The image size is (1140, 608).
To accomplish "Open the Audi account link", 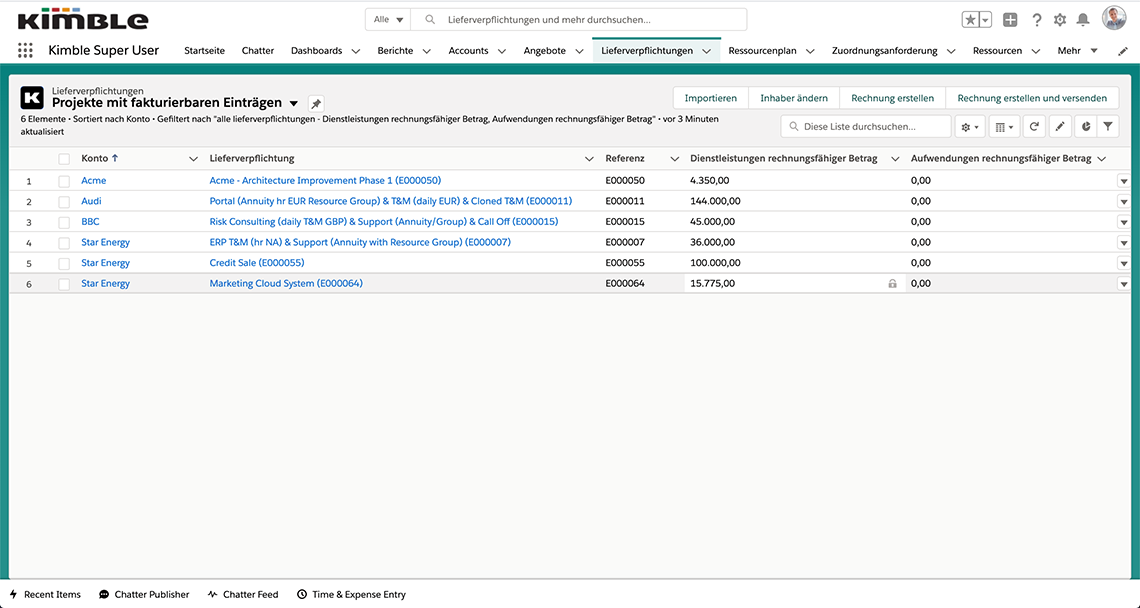I will (x=91, y=201).
